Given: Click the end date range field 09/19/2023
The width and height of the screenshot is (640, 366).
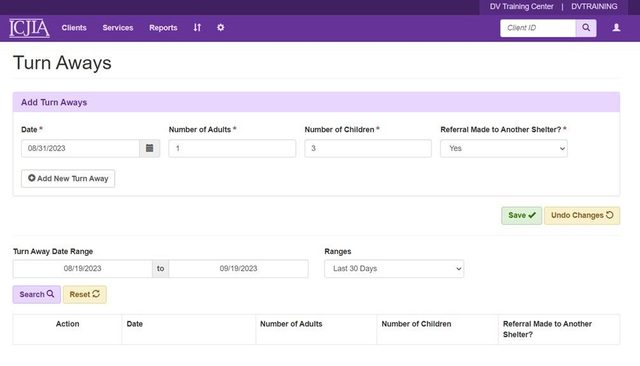Looking at the screenshot, I should (x=238, y=268).
